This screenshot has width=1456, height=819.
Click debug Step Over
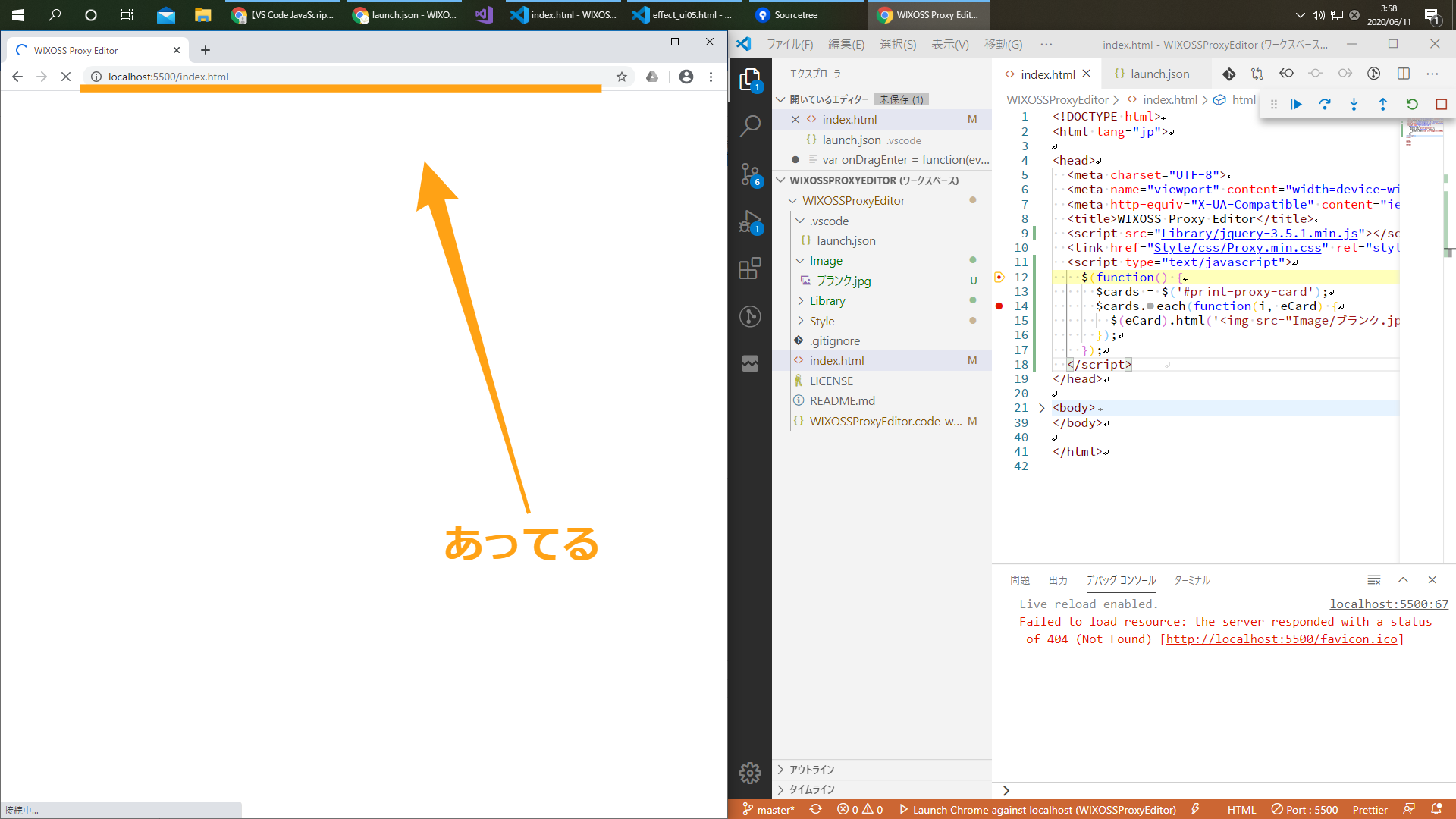[1325, 105]
